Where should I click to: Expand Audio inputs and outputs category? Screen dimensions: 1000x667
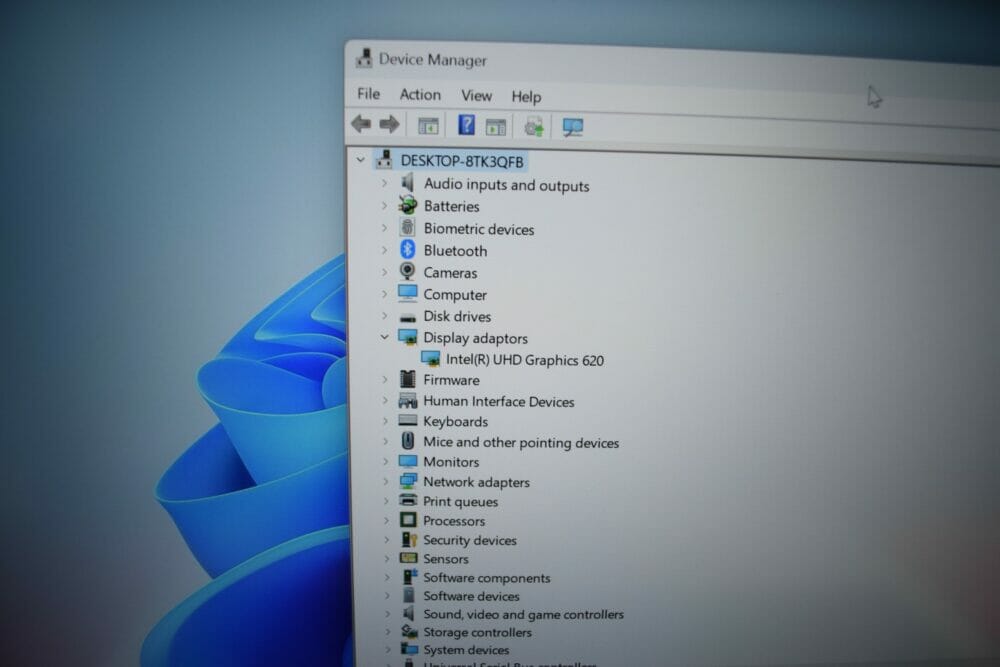pos(384,183)
